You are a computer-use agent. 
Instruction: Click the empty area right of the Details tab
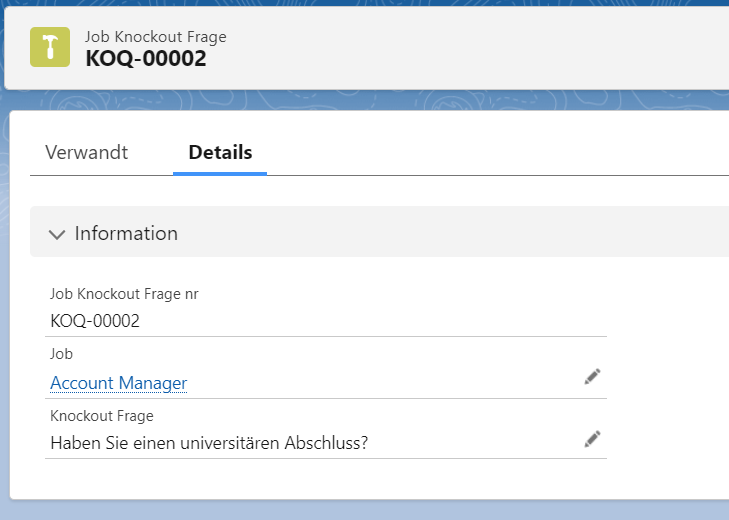tap(480, 153)
